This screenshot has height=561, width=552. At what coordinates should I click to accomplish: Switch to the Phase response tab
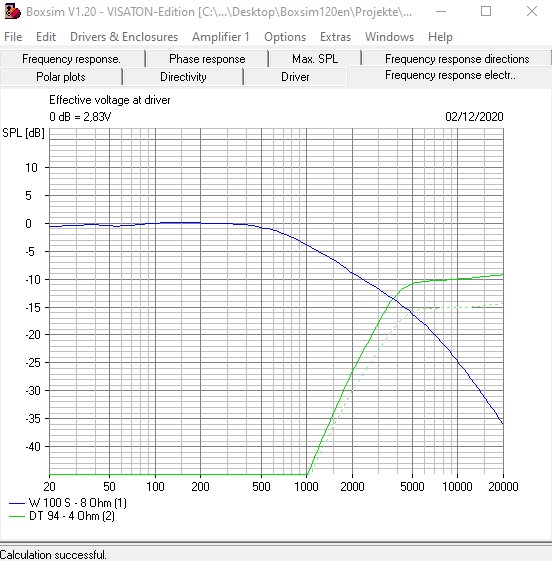[x=207, y=59]
